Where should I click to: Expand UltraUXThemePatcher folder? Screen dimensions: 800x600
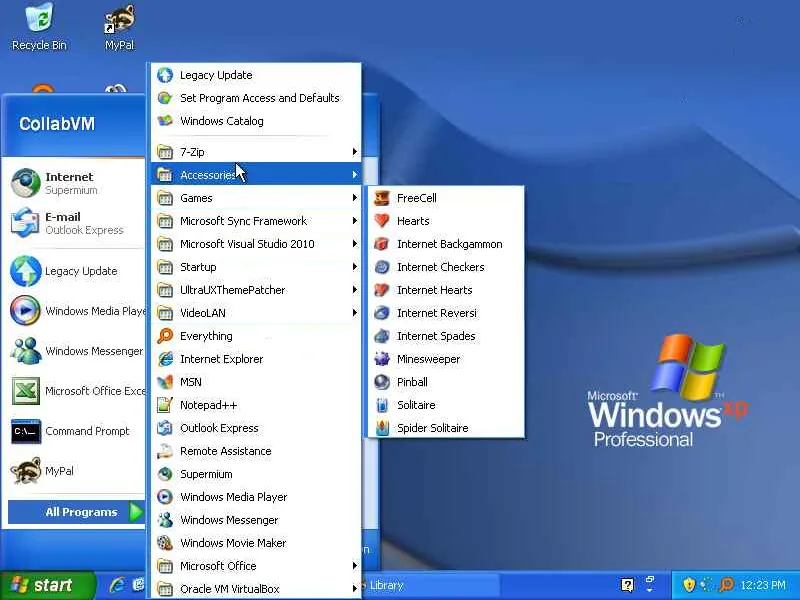coord(256,290)
